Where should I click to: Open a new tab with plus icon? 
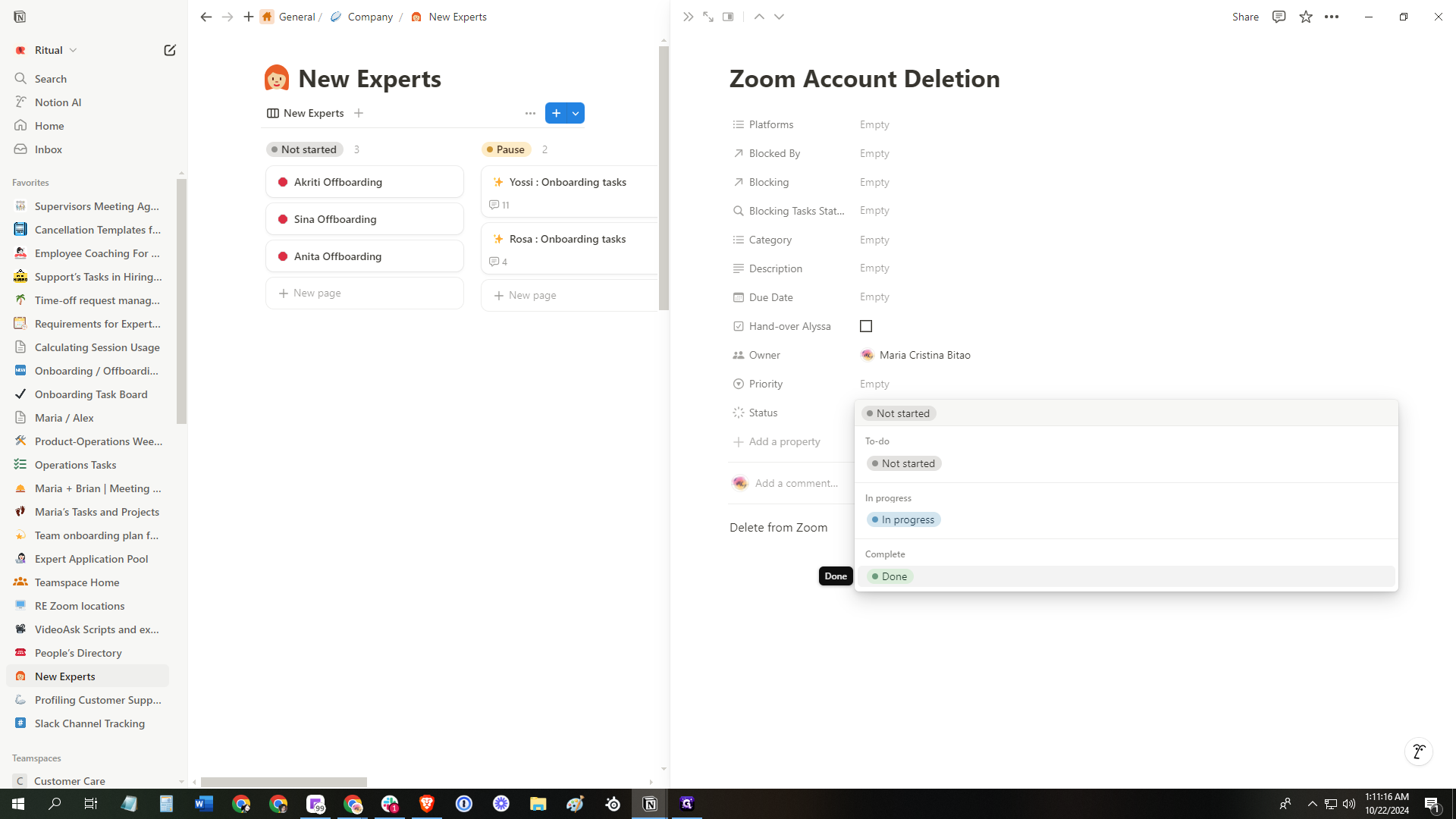coord(249,17)
